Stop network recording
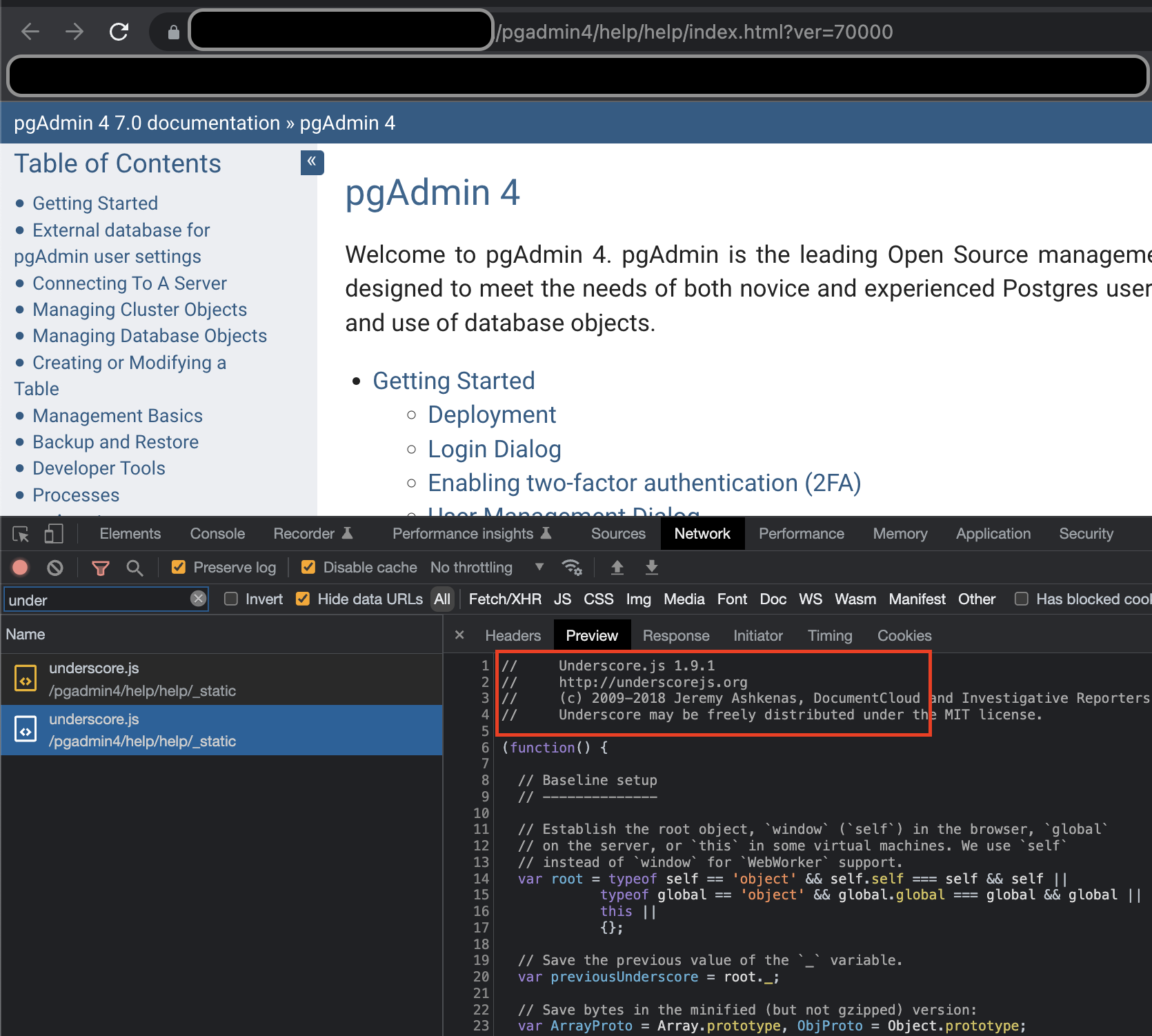Screen dimensions: 1152x1036 coord(20,567)
